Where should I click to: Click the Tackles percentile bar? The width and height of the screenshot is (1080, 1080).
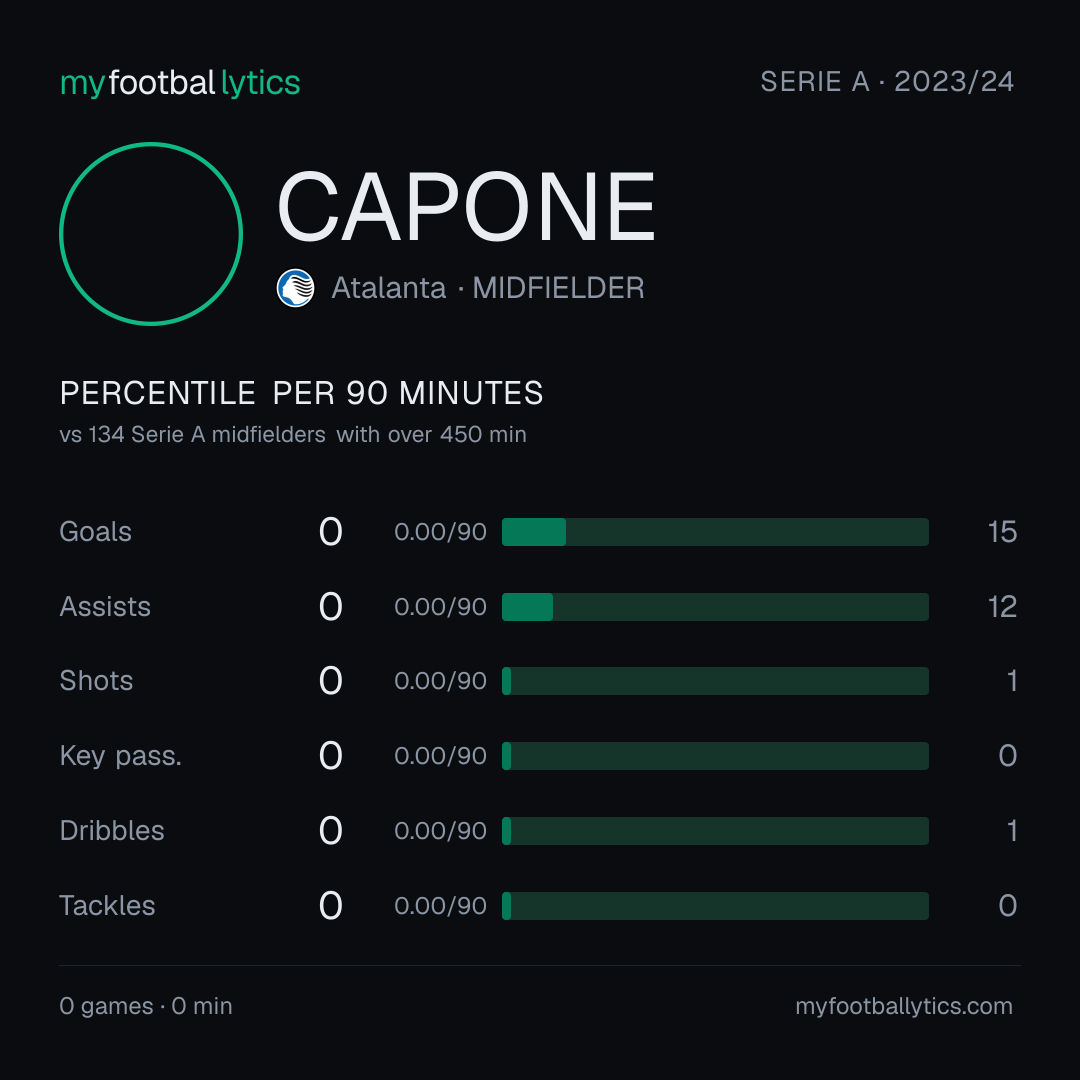(x=715, y=906)
